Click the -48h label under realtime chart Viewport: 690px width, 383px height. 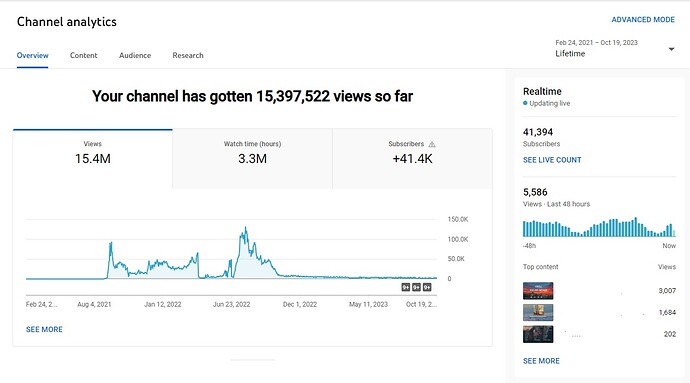point(529,246)
